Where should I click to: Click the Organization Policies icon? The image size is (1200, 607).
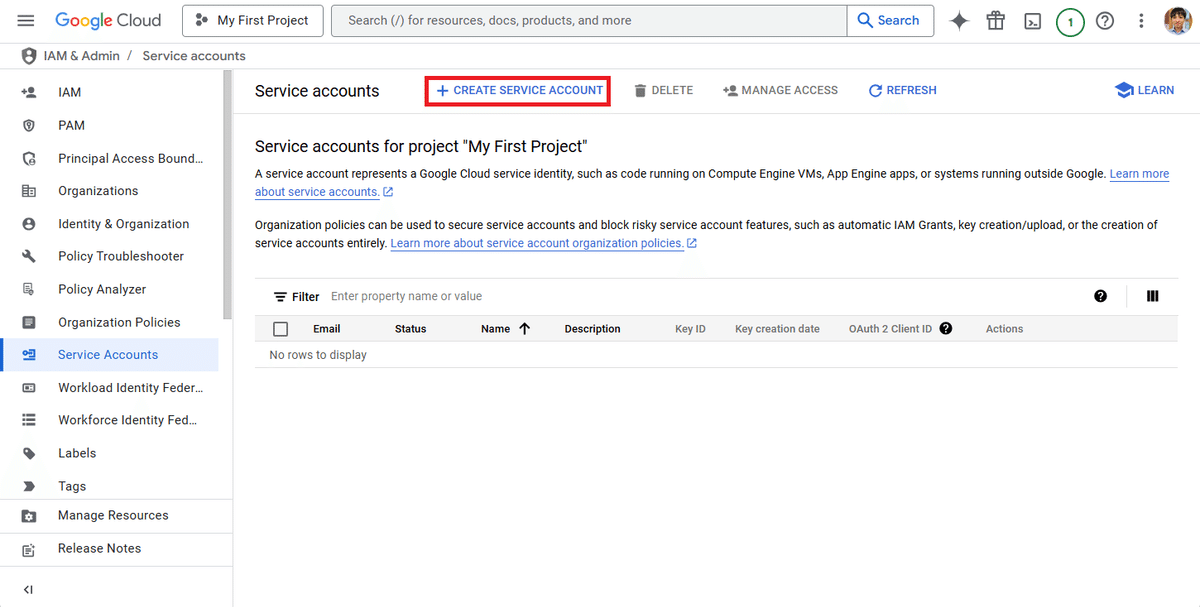29,322
